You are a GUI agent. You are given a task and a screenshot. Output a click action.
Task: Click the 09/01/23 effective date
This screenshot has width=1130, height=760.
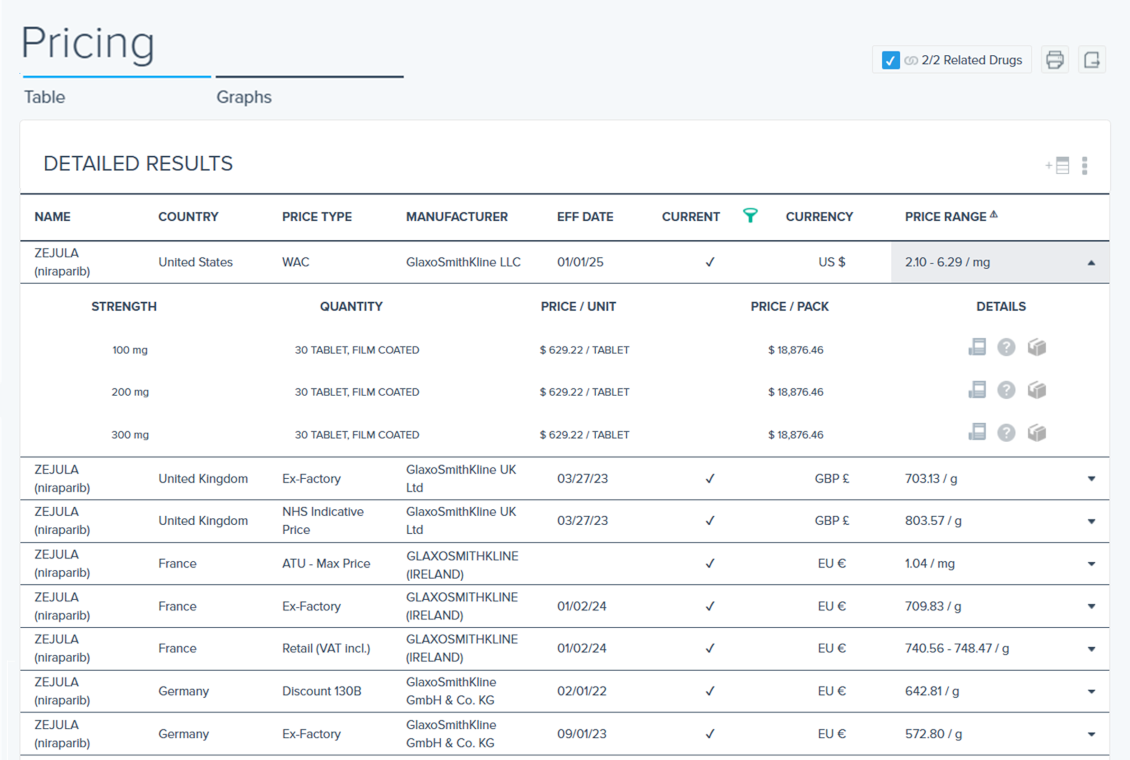(x=582, y=733)
